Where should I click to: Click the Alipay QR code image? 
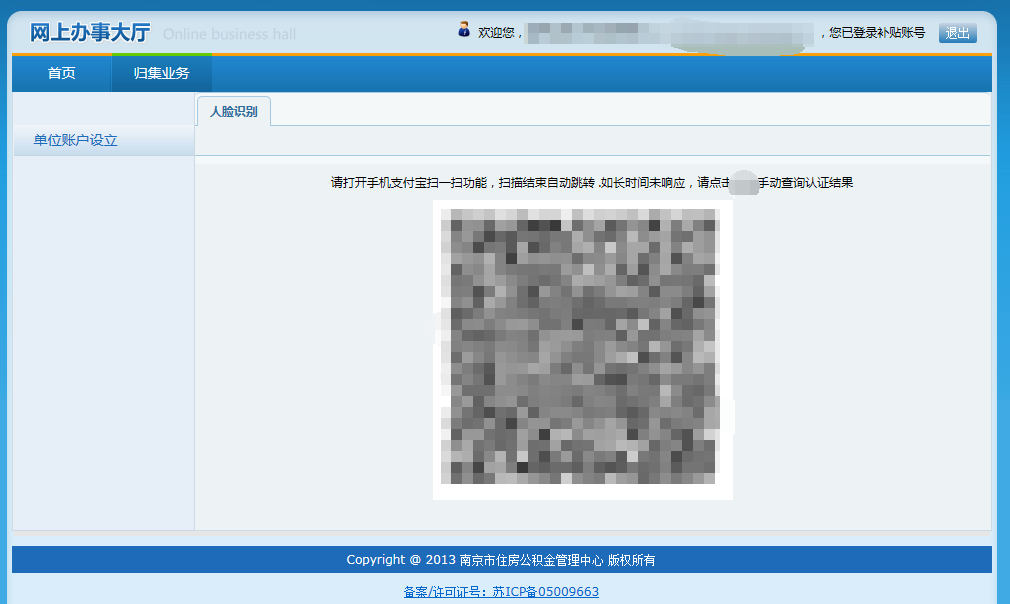pyautogui.click(x=582, y=349)
